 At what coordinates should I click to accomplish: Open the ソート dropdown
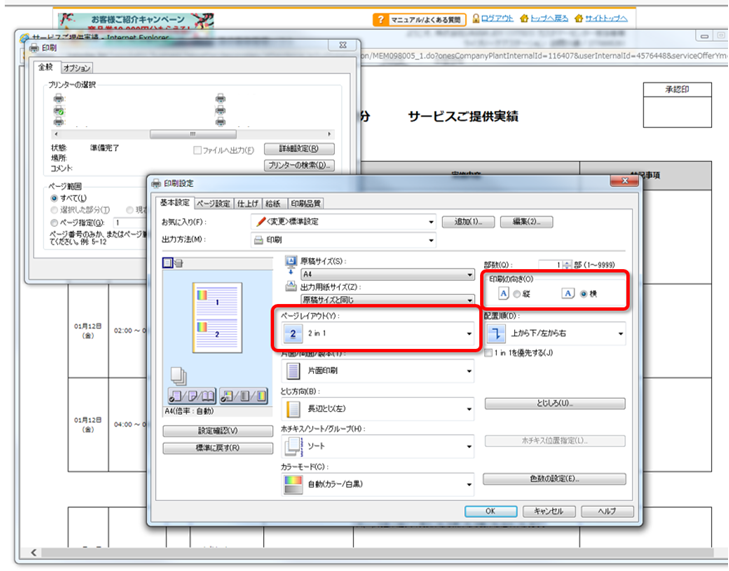(378, 446)
